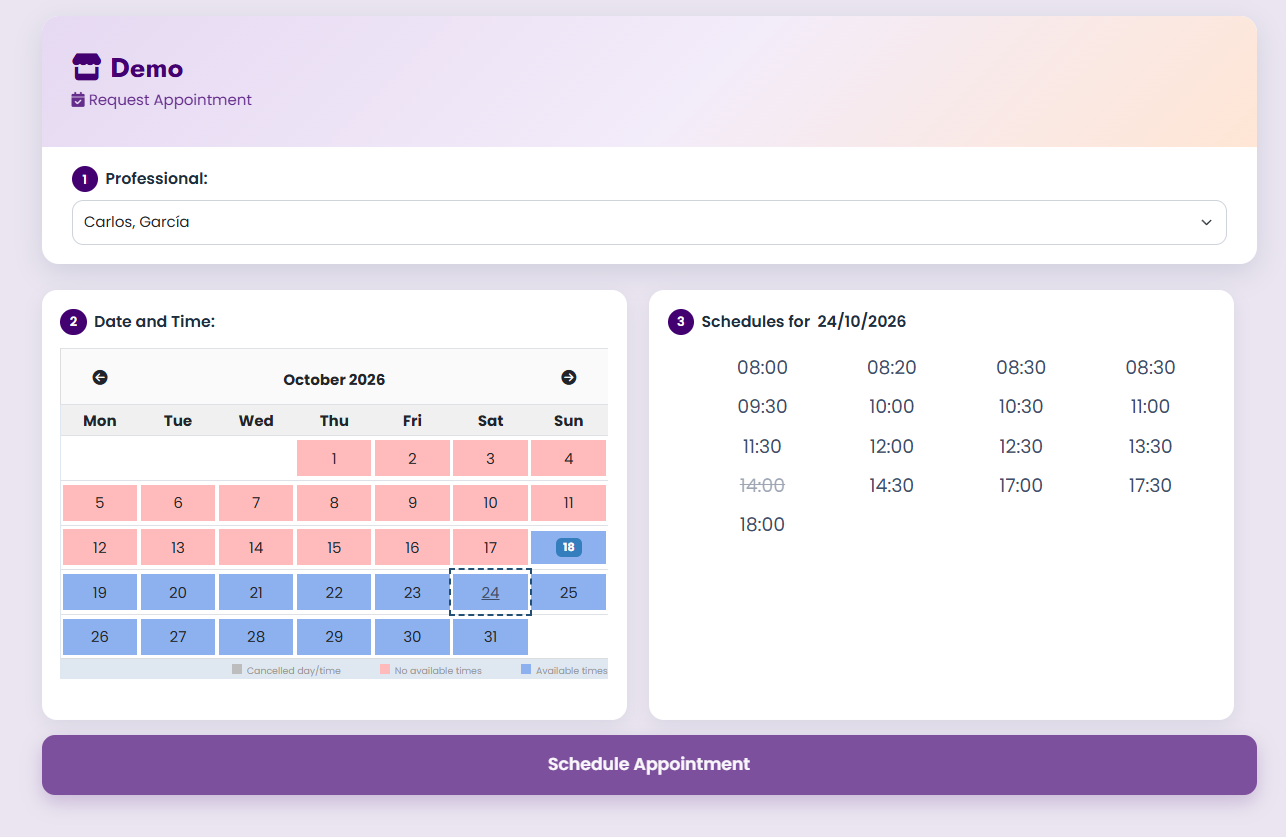
Task: Select October 19 on the calendar
Action: tap(100, 592)
